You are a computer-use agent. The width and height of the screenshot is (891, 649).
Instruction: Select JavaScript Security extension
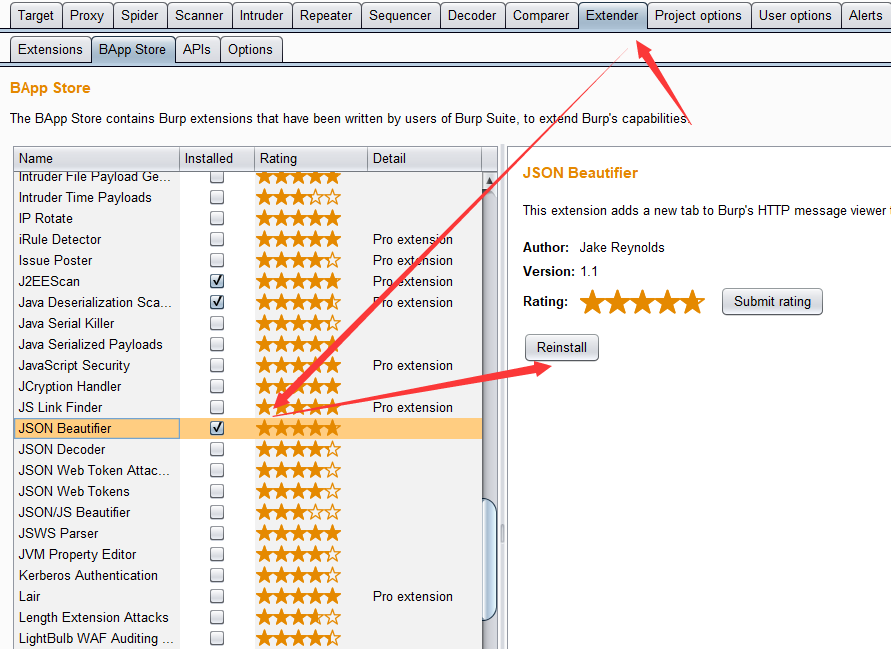coord(248,365)
